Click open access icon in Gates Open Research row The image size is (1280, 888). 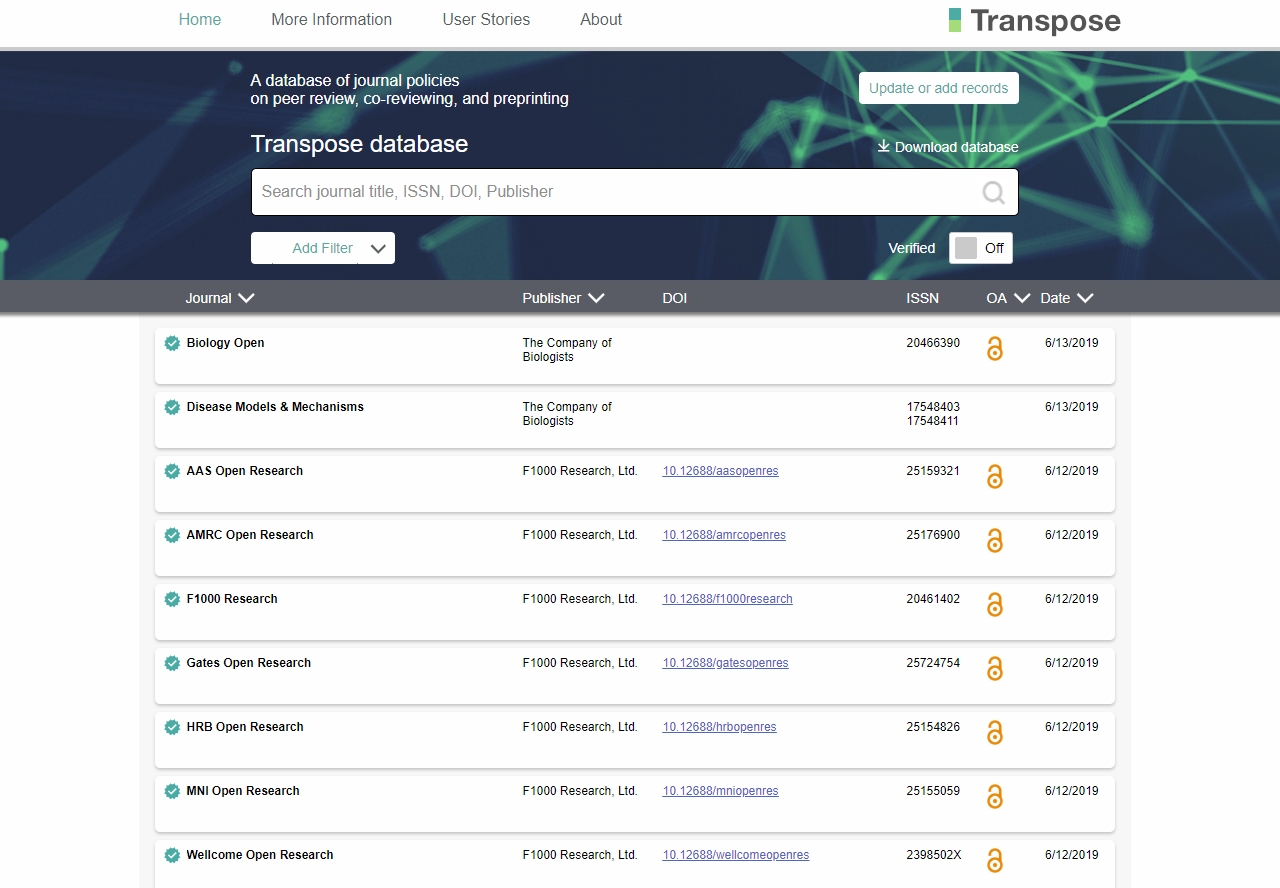pos(994,669)
